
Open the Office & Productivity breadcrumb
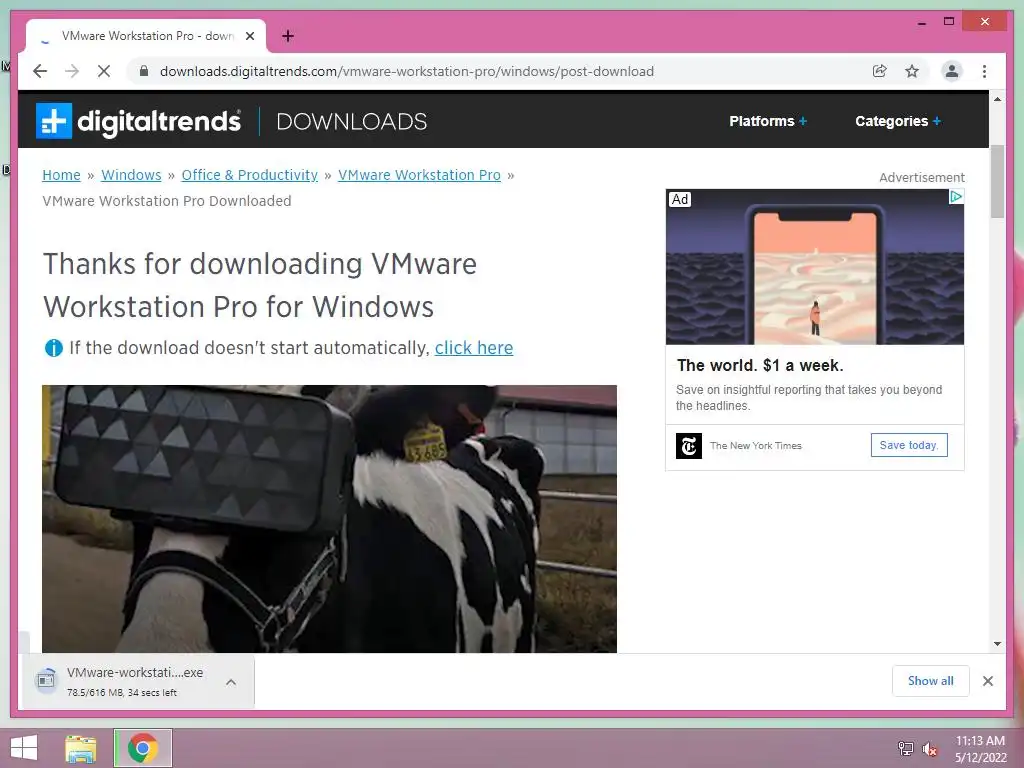click(249, 175)
